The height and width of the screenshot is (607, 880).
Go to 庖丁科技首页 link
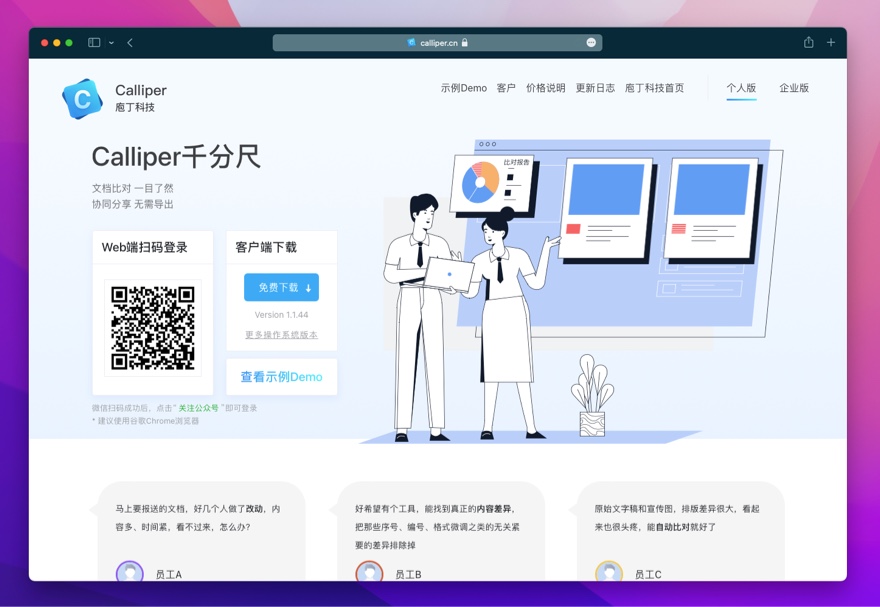coord(654,88)
